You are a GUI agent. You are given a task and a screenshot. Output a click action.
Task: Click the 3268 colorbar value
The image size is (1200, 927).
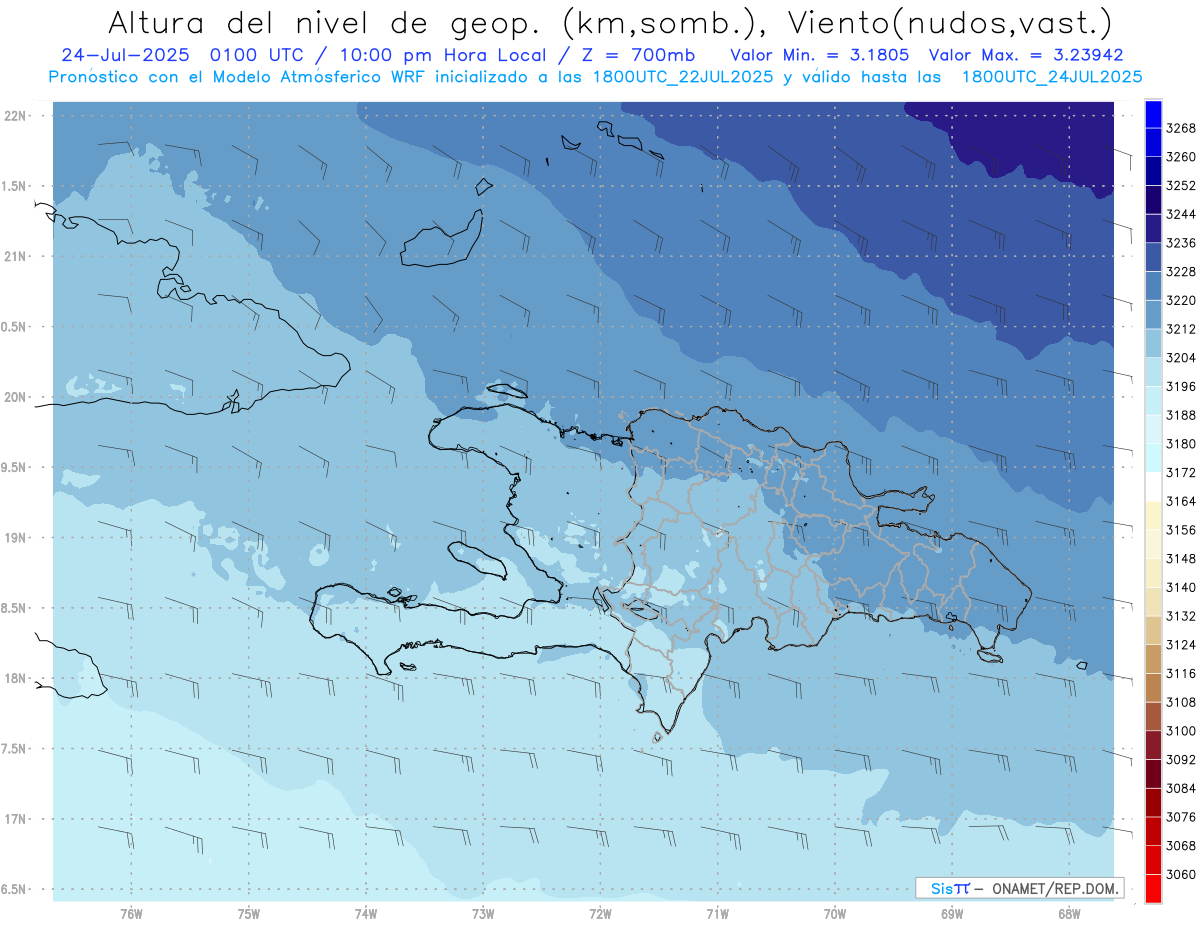click(x=1181, y=128)
